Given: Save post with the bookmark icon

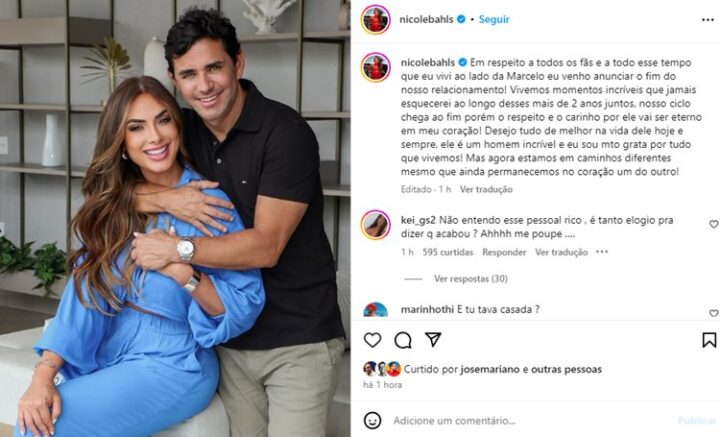Looking at the screenshot, I should tap(709, 340).
